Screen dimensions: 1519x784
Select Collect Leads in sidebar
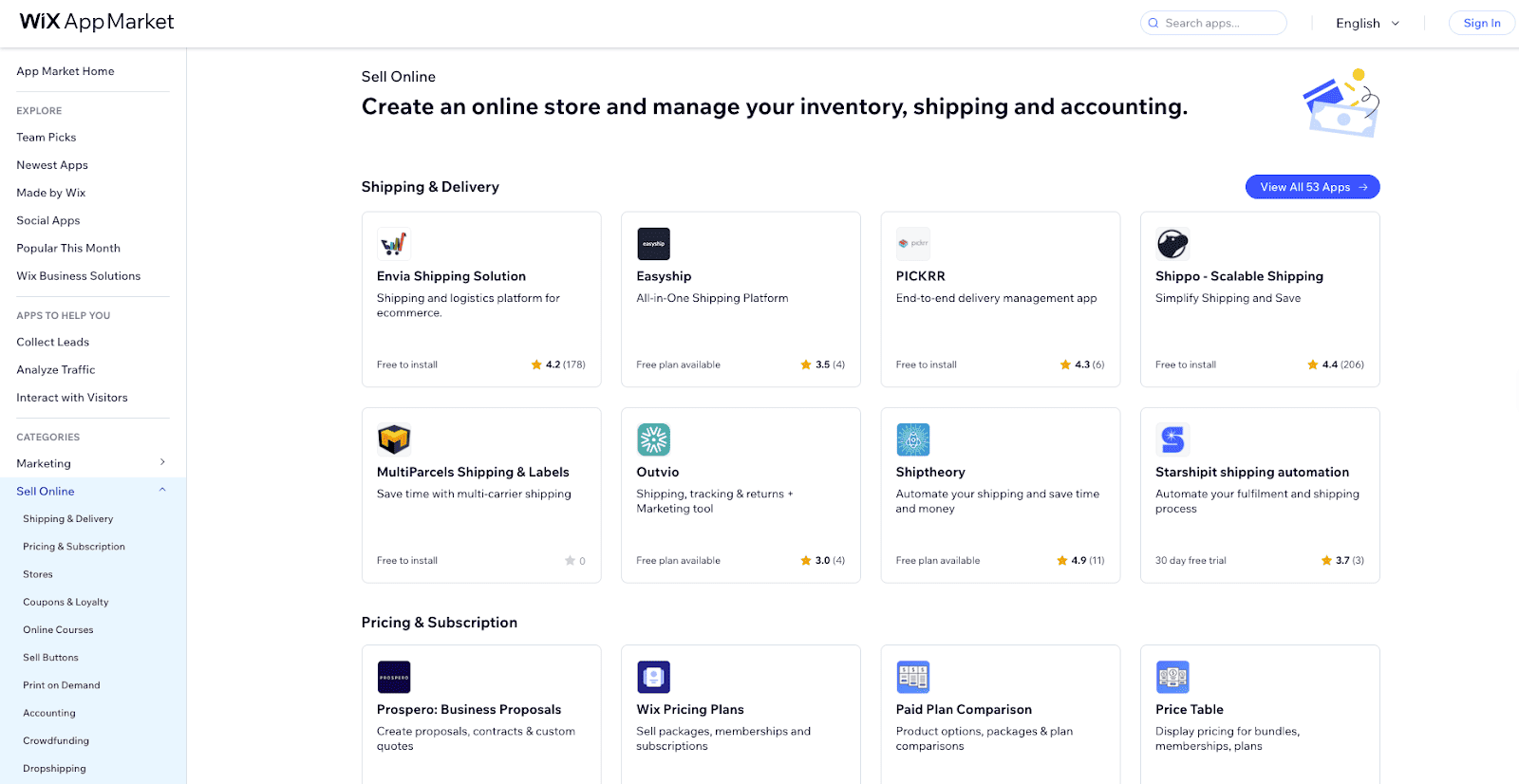(x=53, y=343)
